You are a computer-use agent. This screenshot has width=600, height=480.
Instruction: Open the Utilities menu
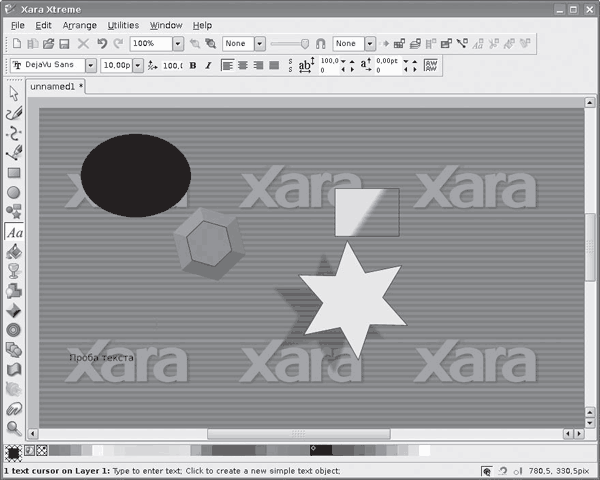tap(123, 24)
